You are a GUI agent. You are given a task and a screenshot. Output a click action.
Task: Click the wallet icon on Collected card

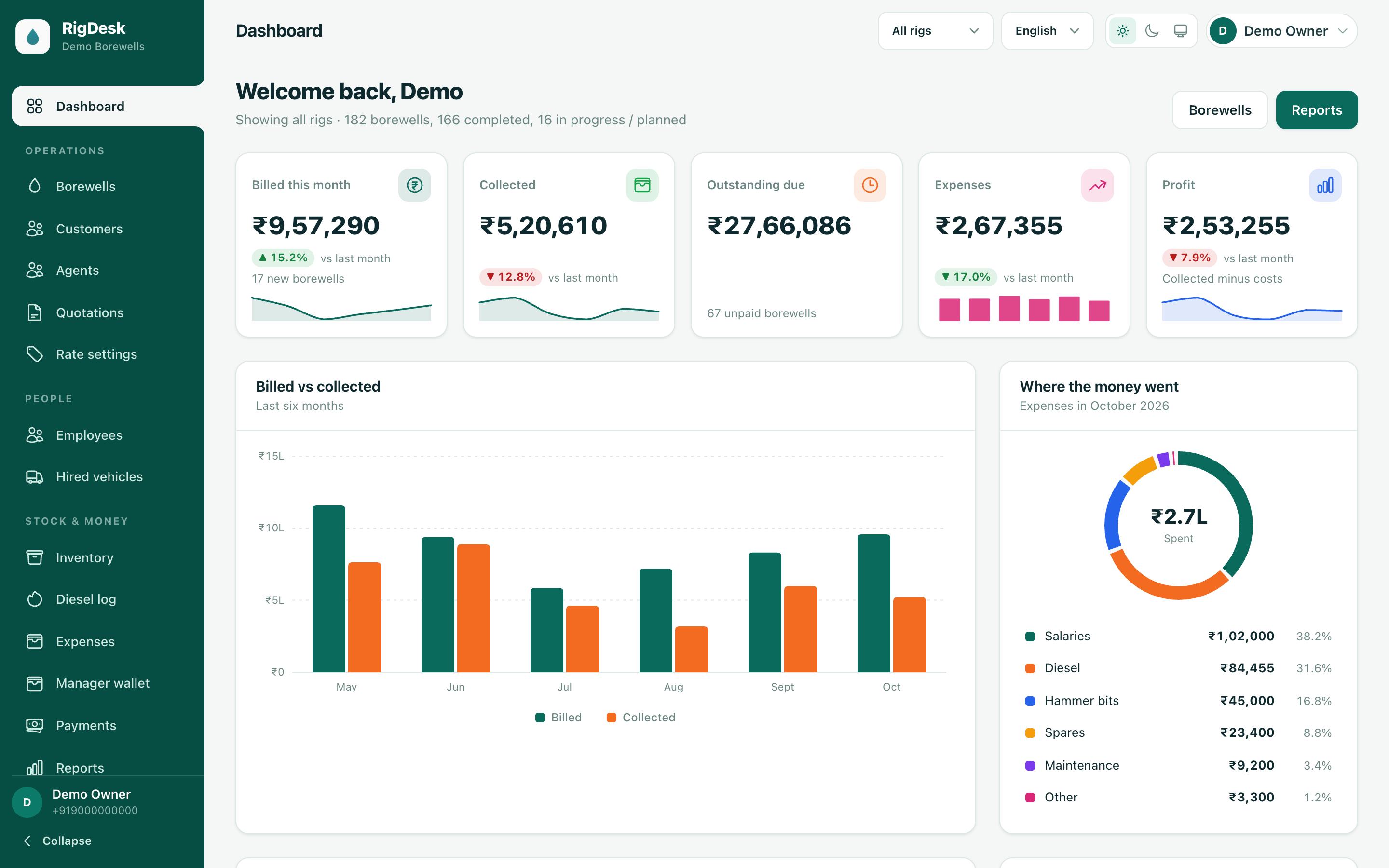(x=642, y=185)
